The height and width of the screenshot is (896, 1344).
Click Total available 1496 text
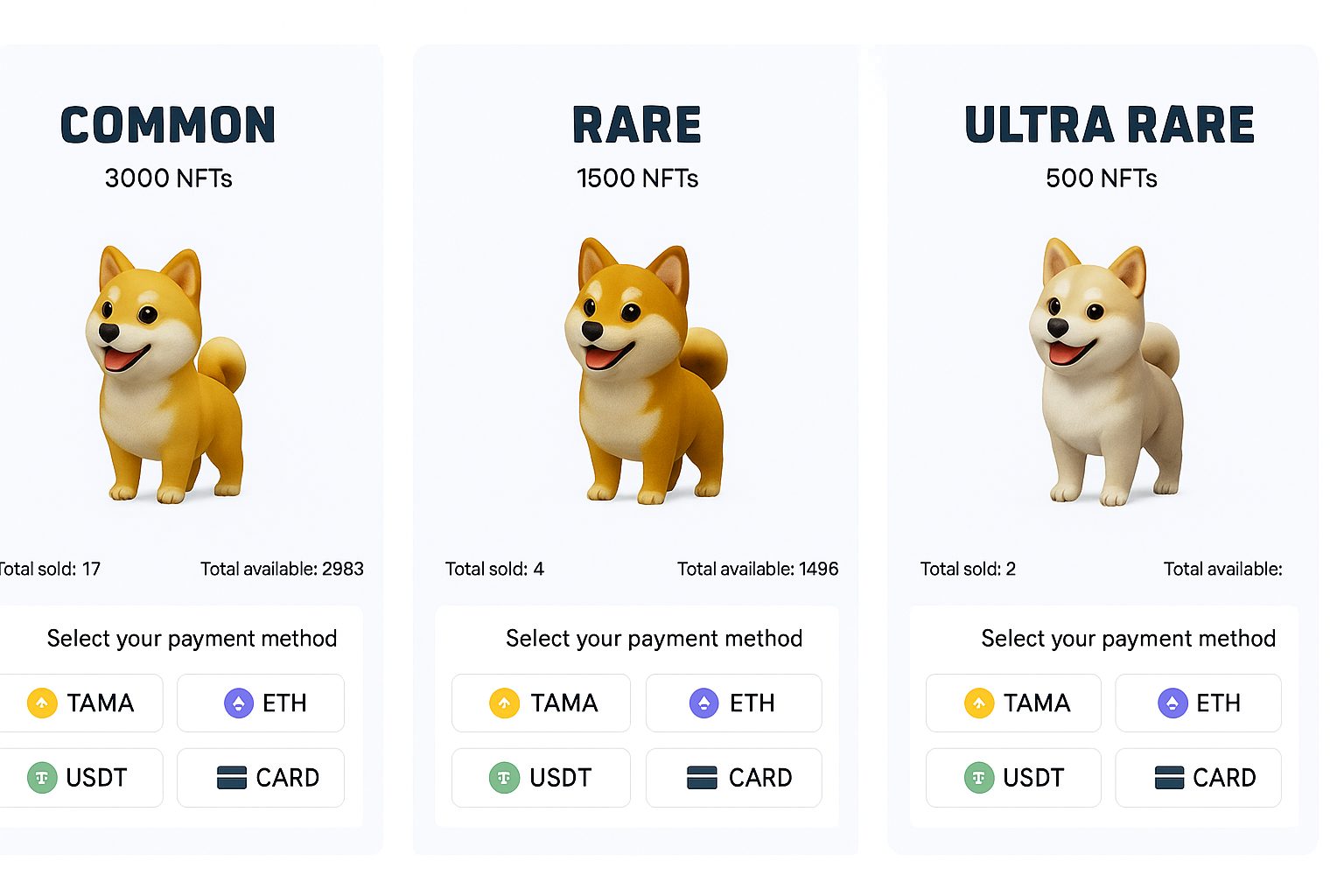[758, 569]
